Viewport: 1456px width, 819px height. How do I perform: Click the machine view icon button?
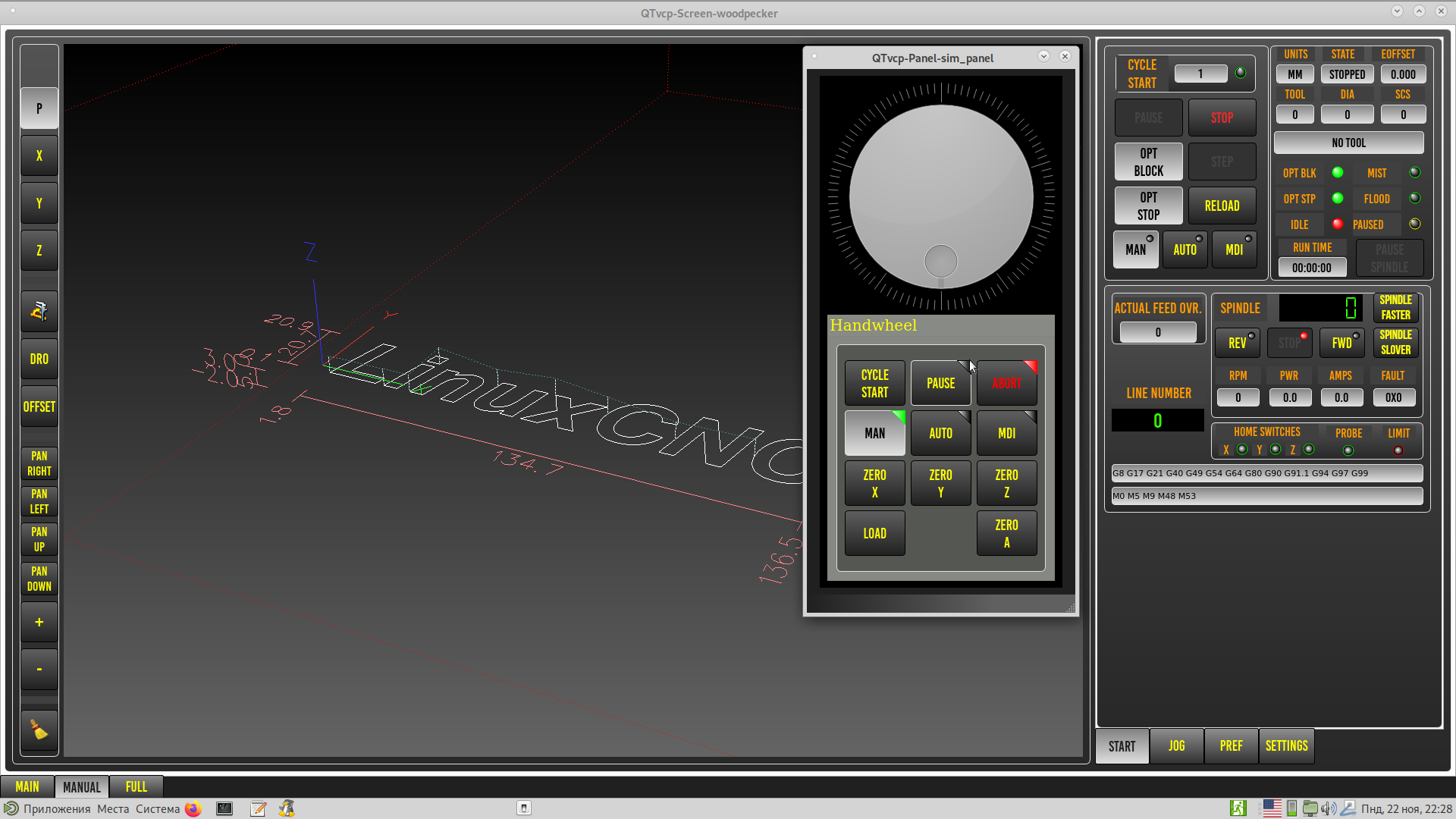39,311
